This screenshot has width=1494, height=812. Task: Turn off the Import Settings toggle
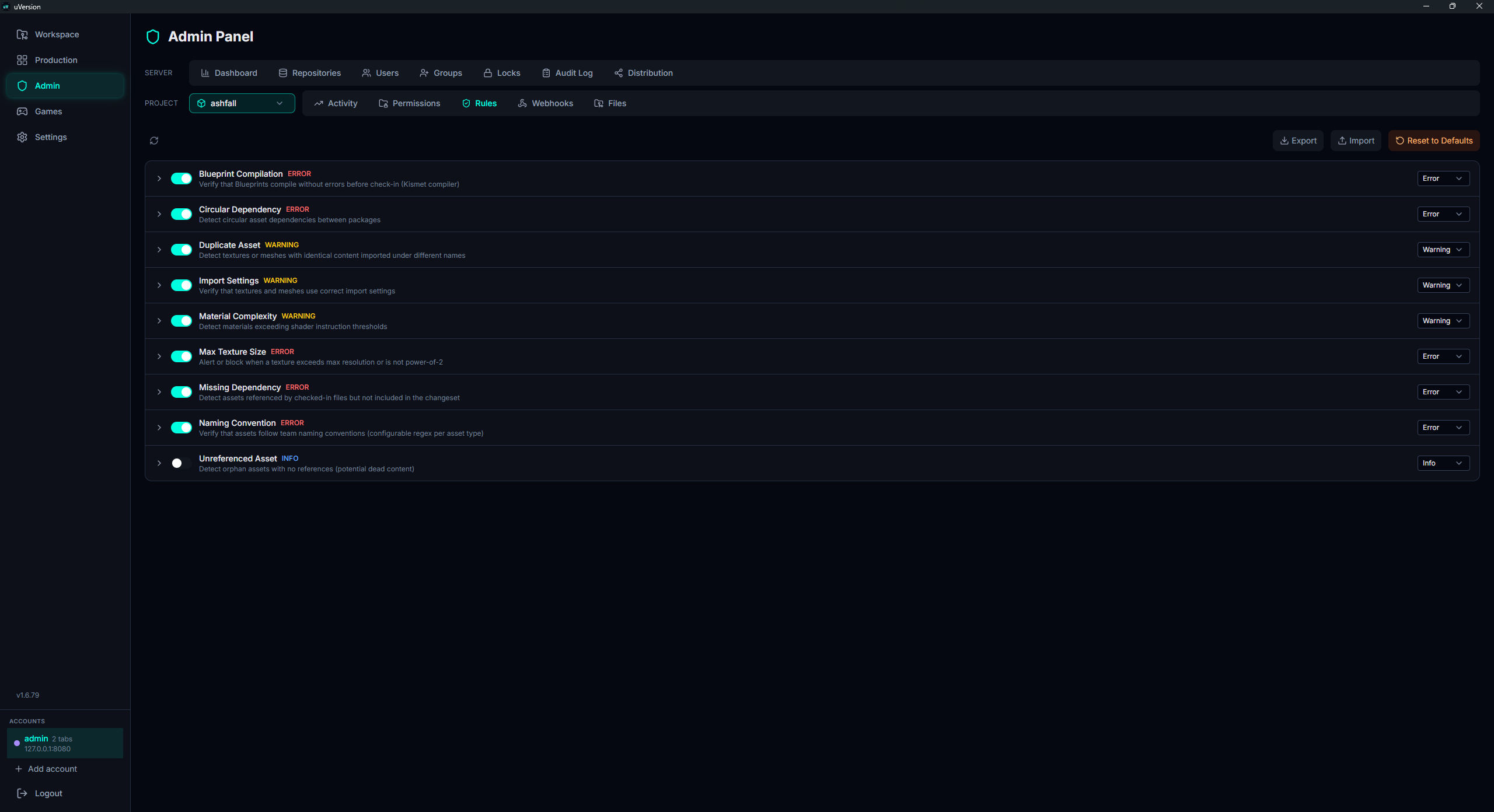coord(181,285)
